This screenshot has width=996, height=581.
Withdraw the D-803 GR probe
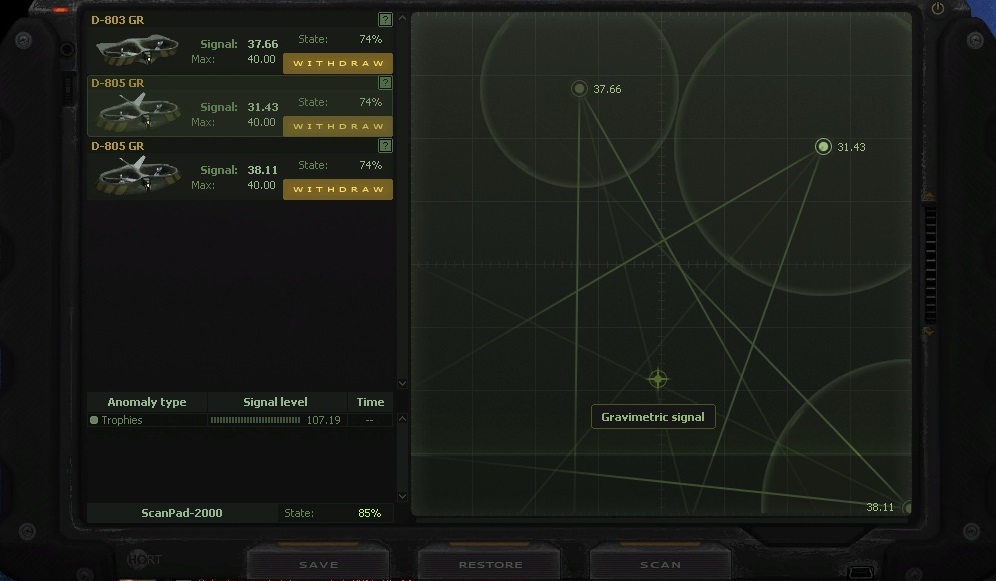click(x=338, y=63)
